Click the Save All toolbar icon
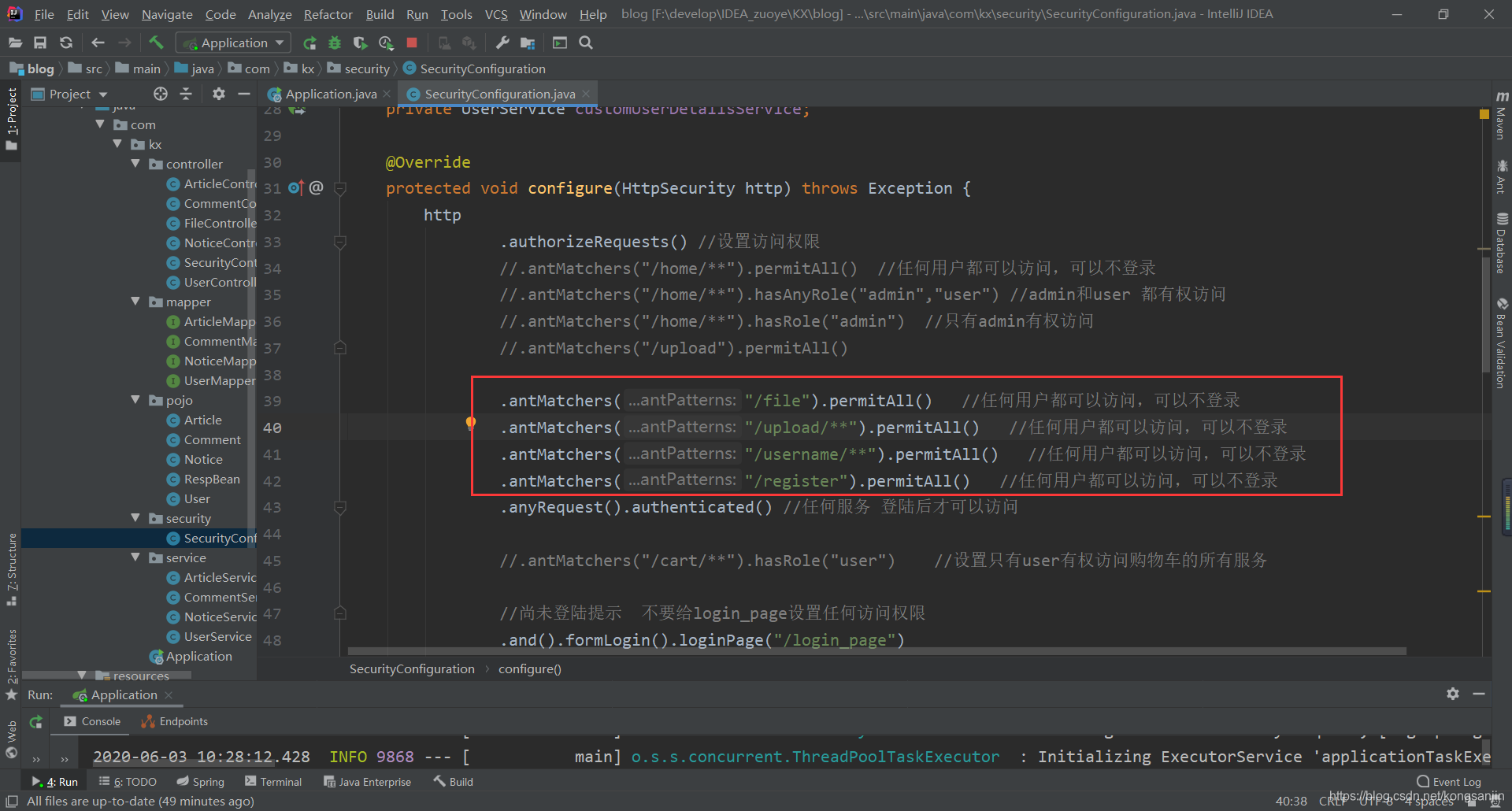Screen dimensions: 1512x811 click(40, 43)
